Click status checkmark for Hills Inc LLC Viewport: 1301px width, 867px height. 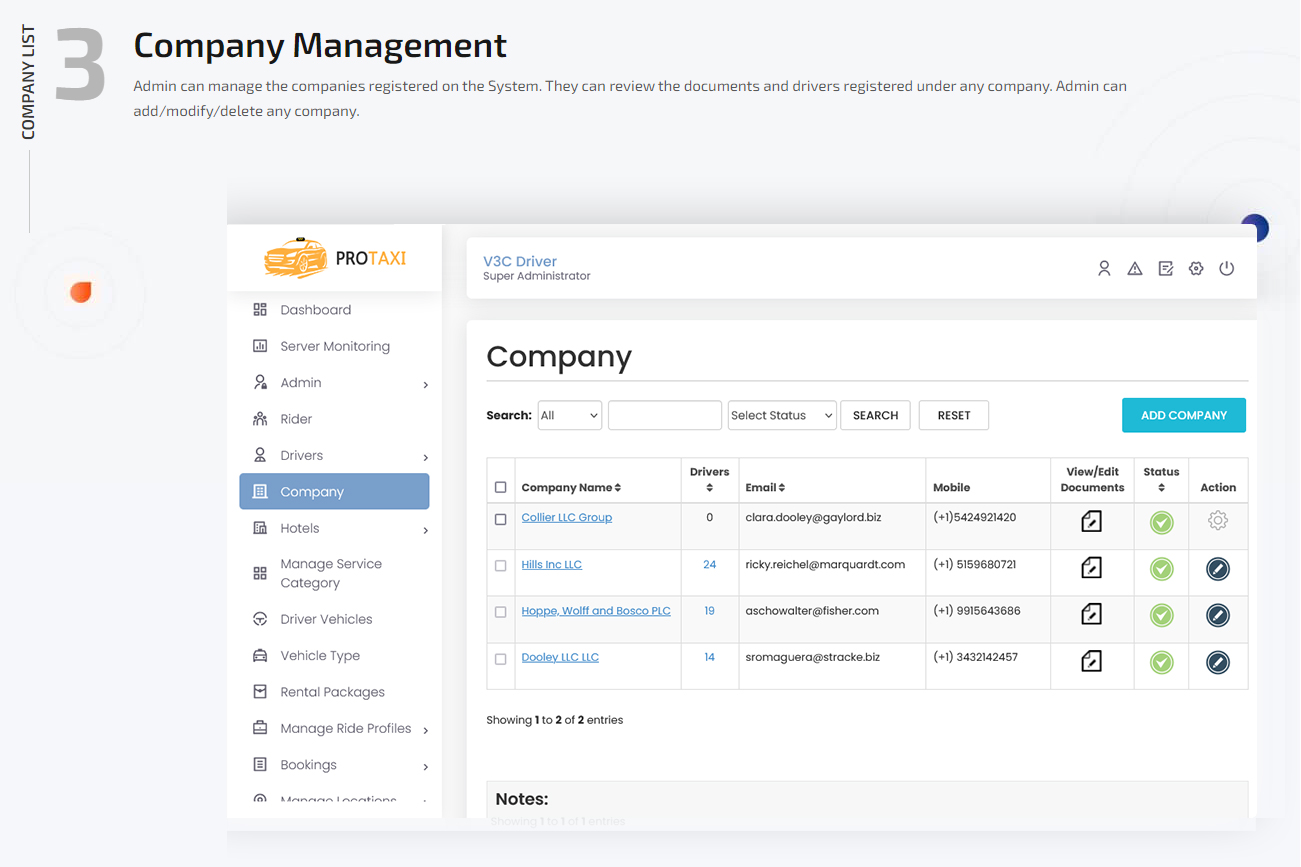coord(1161,569)
